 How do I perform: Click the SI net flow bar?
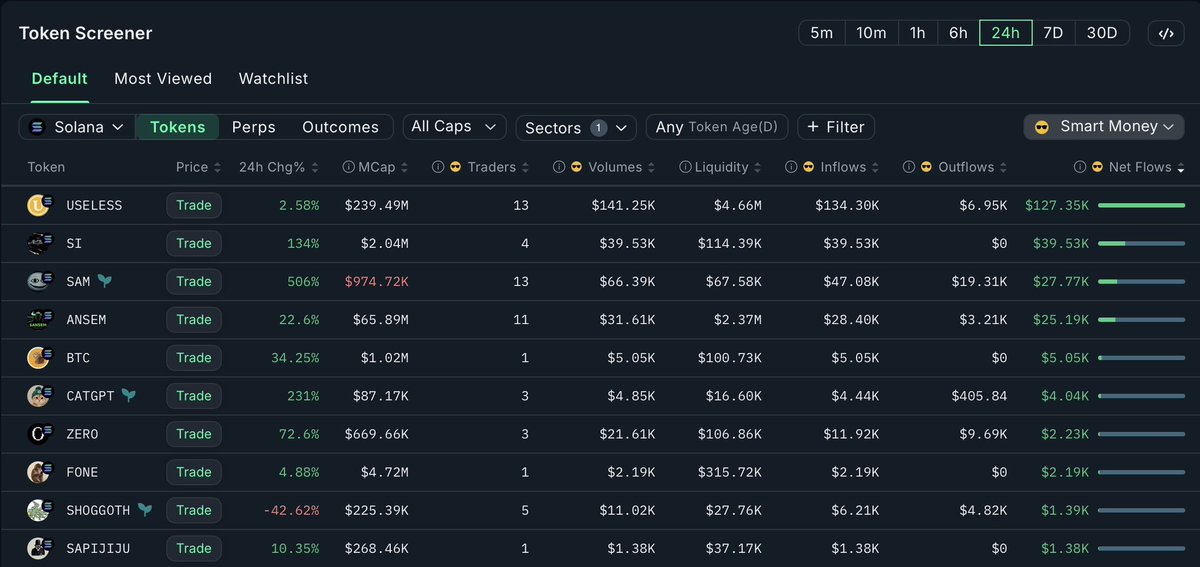click(x=1141, y=243)
